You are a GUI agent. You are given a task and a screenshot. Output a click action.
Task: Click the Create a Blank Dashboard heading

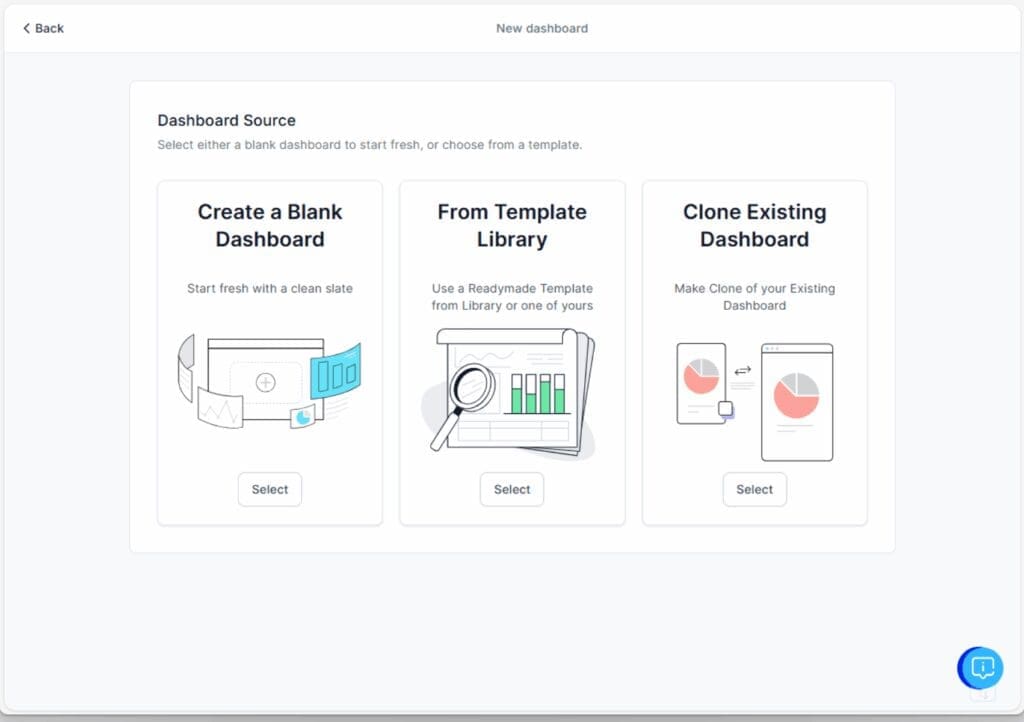pyautogui.click(x=270, y=225)
